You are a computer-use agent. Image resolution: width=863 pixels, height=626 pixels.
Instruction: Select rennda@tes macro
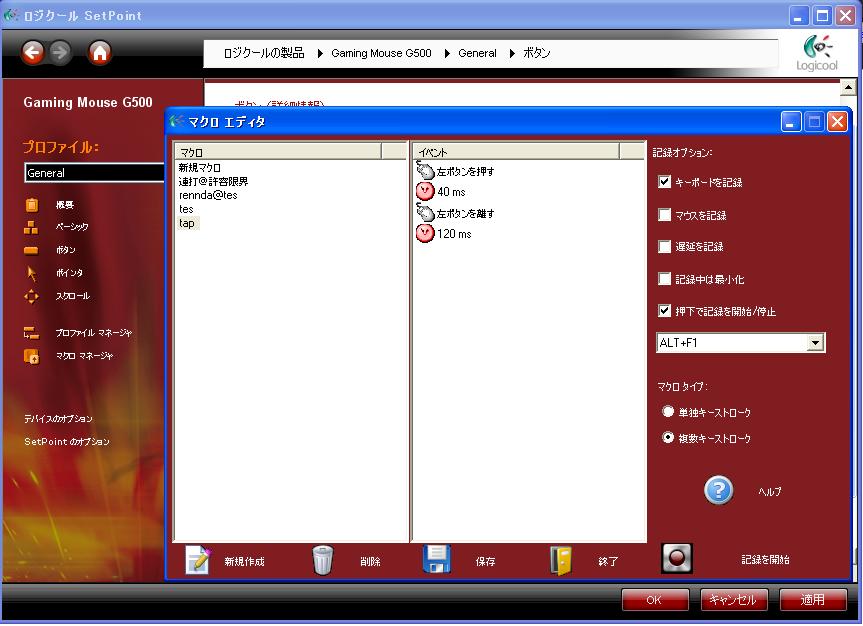click(208, 195)
